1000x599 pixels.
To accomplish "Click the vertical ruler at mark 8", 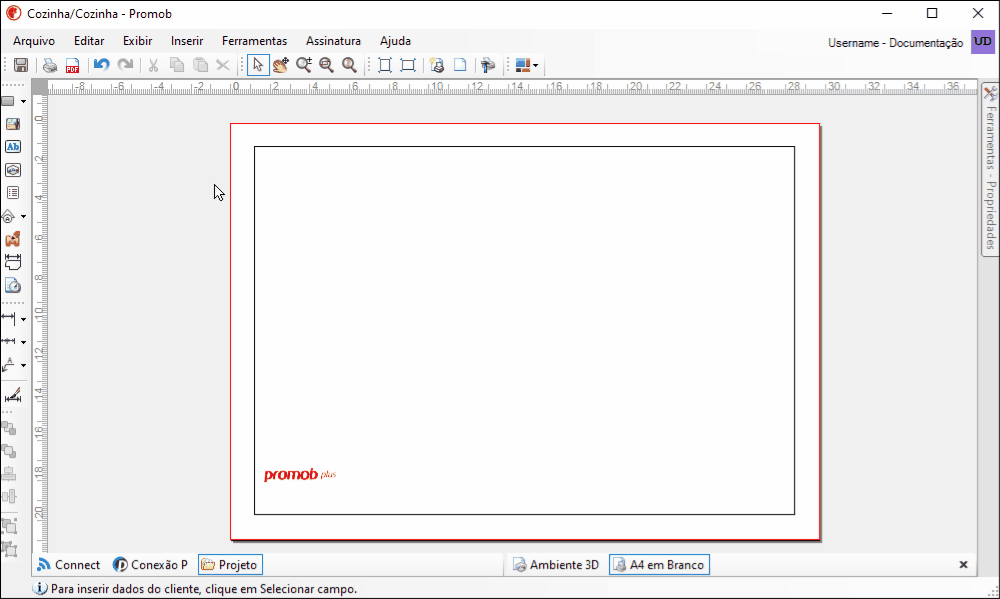I will point(40,277).
